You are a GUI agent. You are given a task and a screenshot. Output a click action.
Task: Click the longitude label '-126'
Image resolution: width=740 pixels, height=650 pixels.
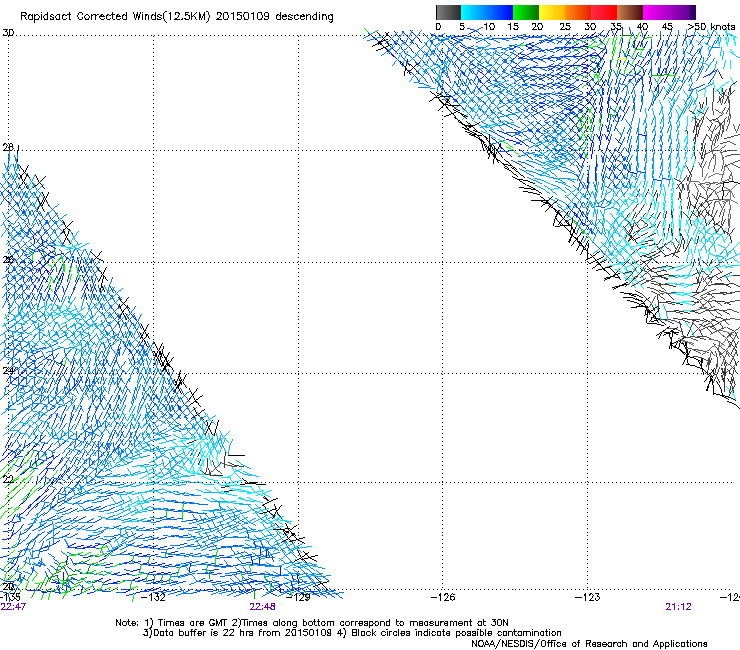pyautogui.click(x=443, y=597)
